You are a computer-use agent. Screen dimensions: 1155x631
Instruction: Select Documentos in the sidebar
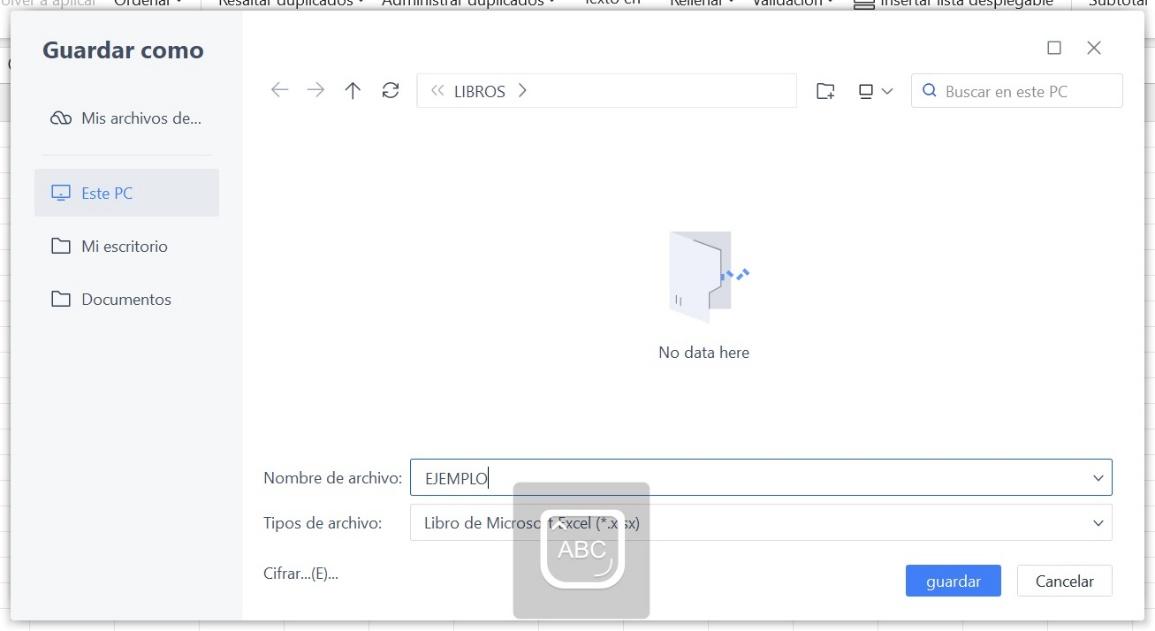coord(126,298)
